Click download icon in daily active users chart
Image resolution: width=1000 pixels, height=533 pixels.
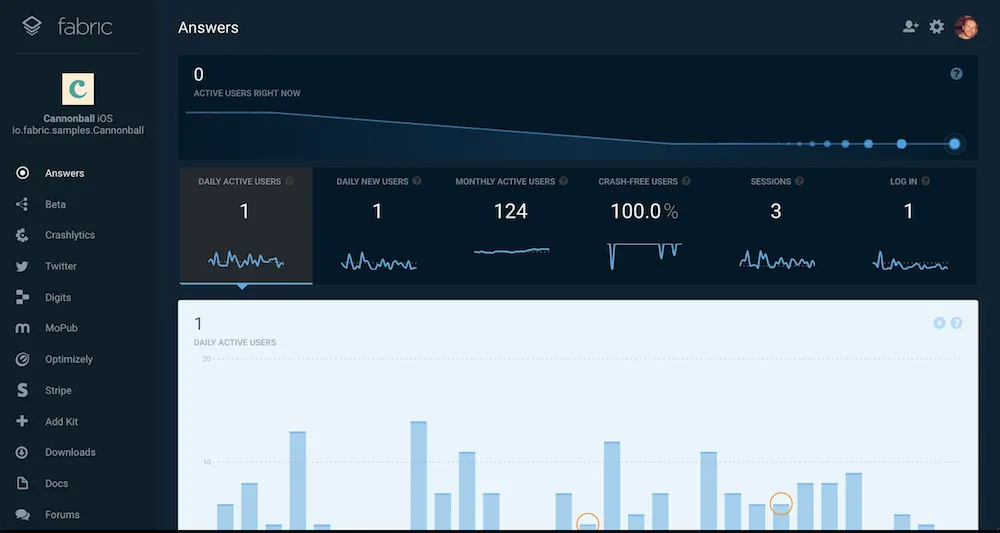939,323
